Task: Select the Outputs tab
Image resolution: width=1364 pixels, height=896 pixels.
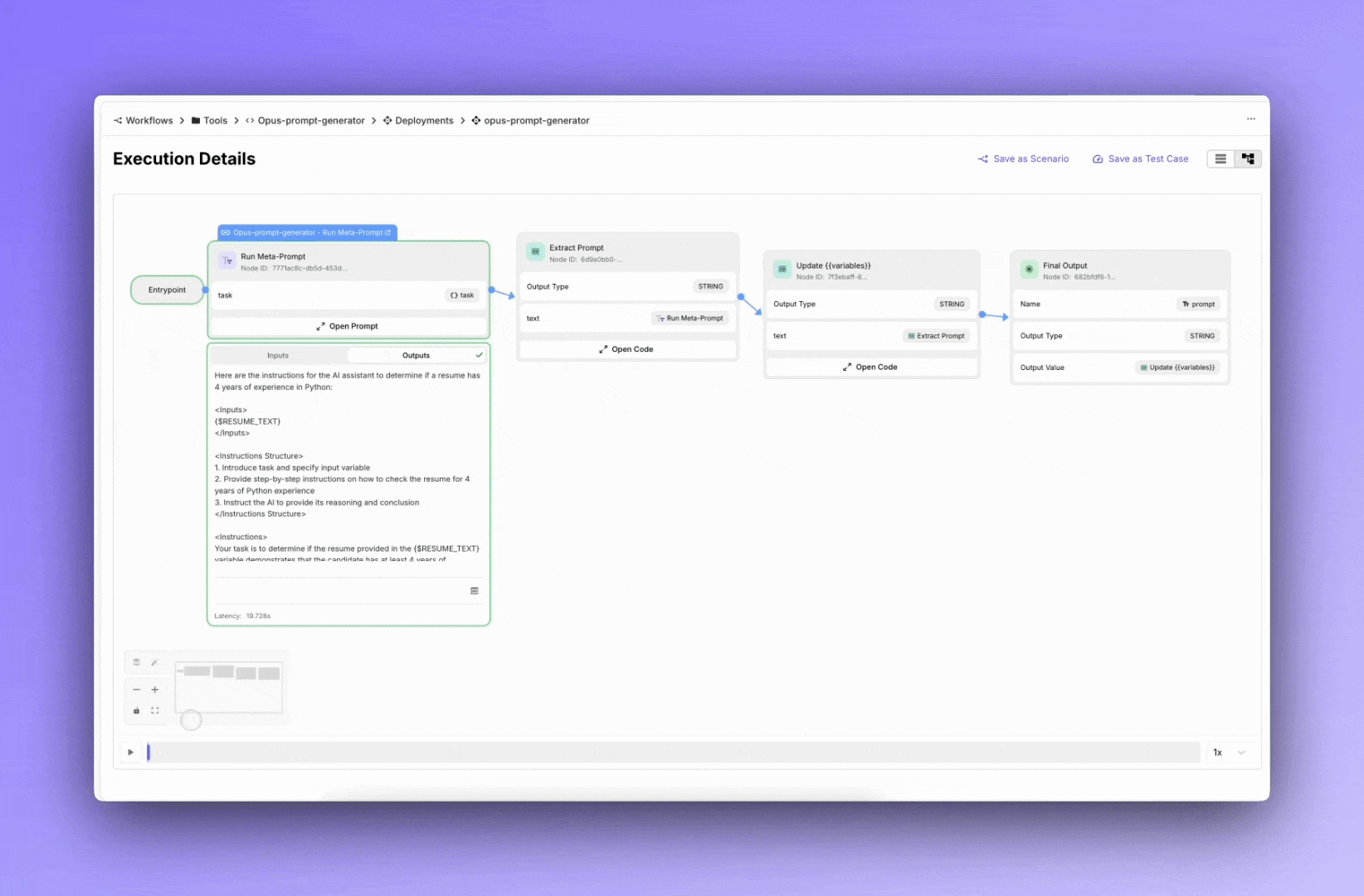Action: pos(417,356)
